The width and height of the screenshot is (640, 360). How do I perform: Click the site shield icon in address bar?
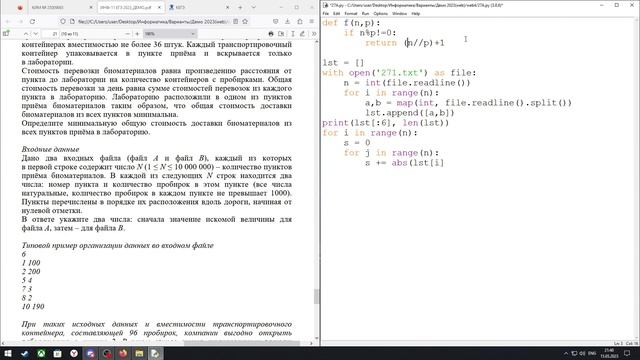(x=62, y=21)
